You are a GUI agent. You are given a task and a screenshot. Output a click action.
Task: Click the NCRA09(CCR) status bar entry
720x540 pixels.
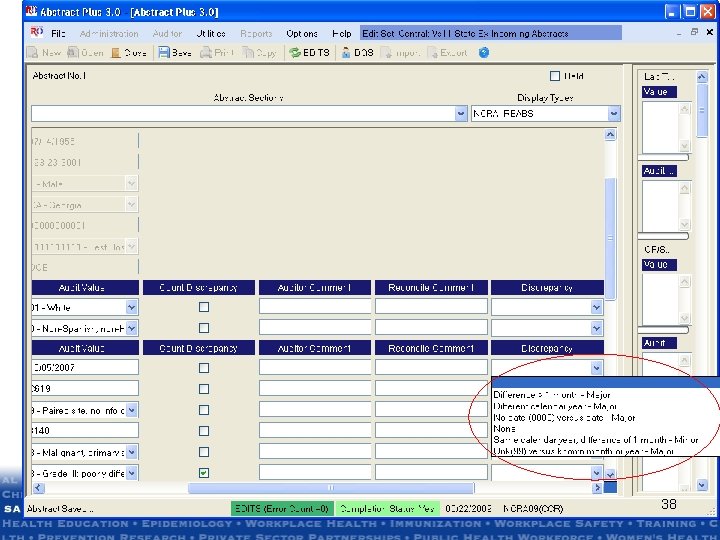point(533,508)
